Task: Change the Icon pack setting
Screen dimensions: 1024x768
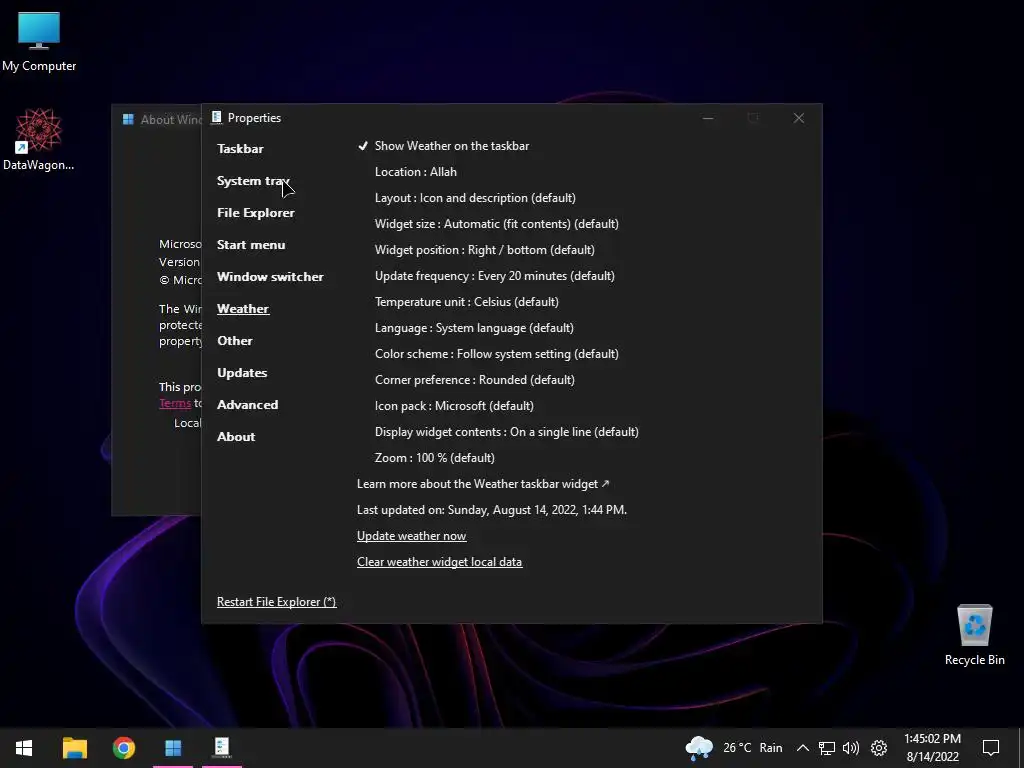Action: point(454,406)
